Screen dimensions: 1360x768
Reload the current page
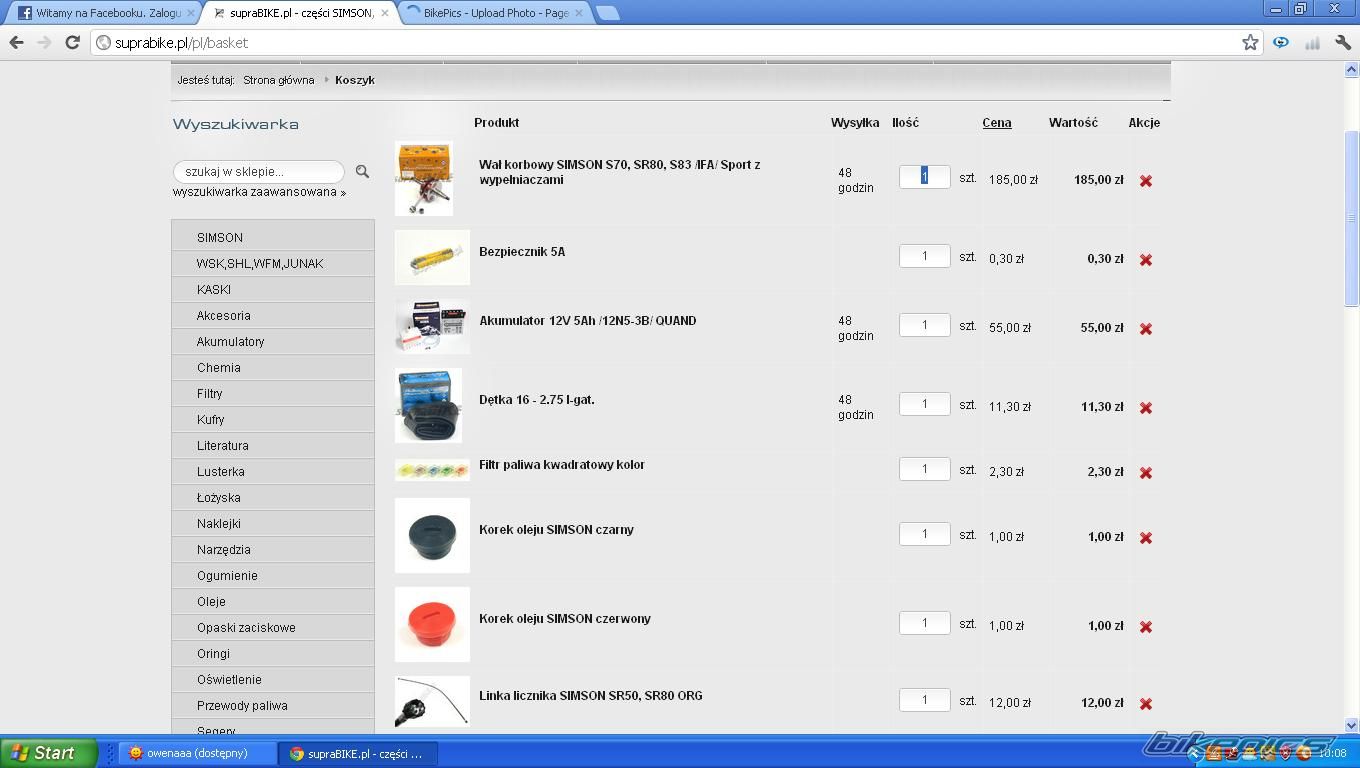[x=72, y=42]
